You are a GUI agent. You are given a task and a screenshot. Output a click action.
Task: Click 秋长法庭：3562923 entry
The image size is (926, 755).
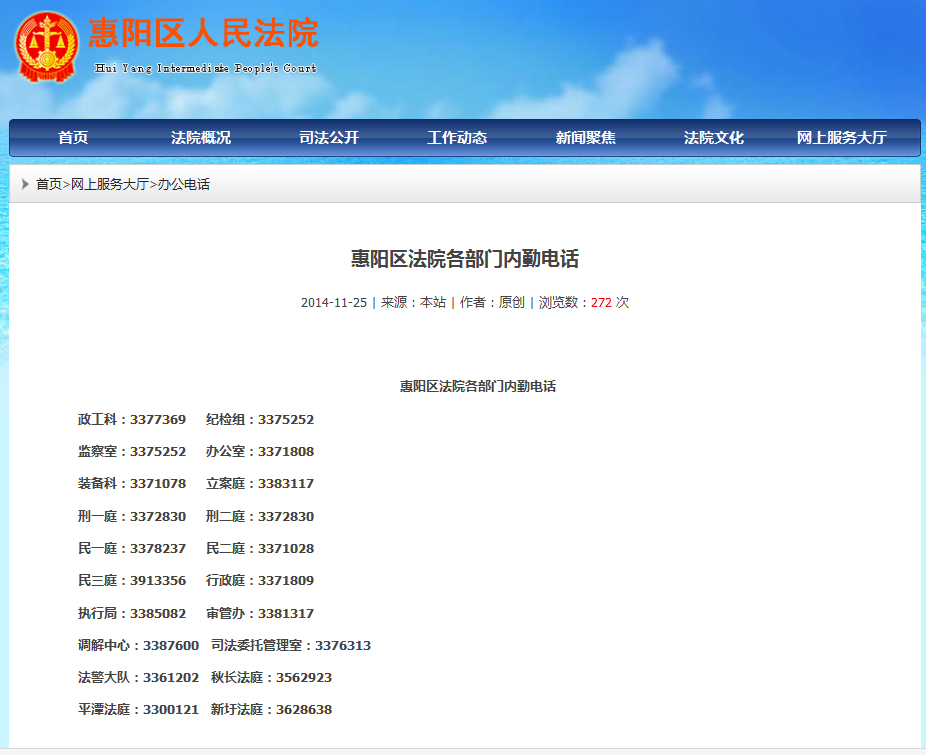(272, 677)
